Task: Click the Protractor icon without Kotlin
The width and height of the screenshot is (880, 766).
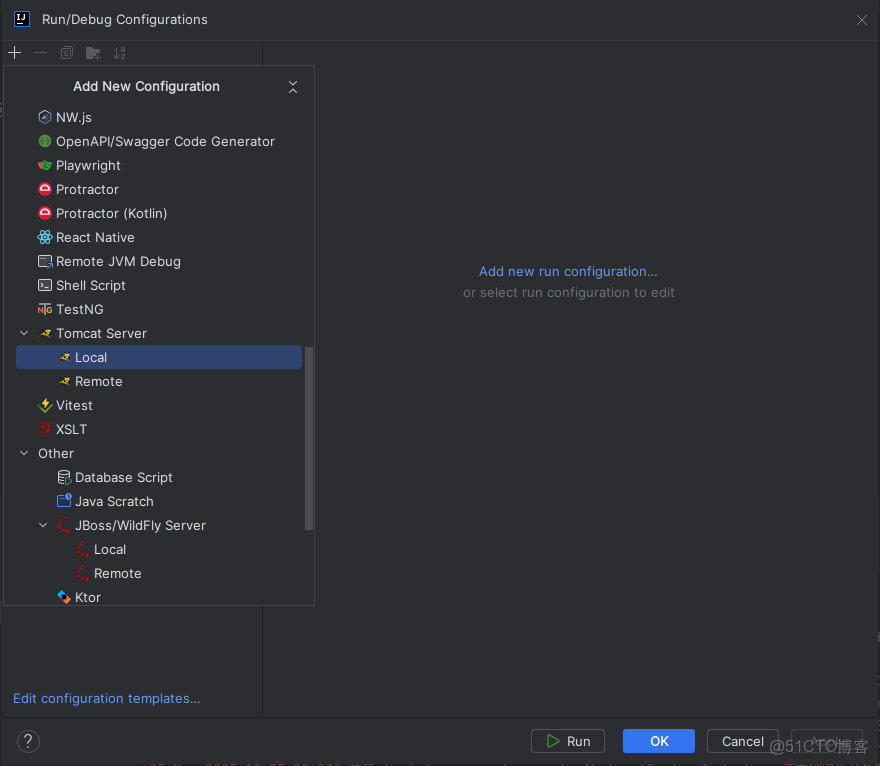Action: [45, 190]
